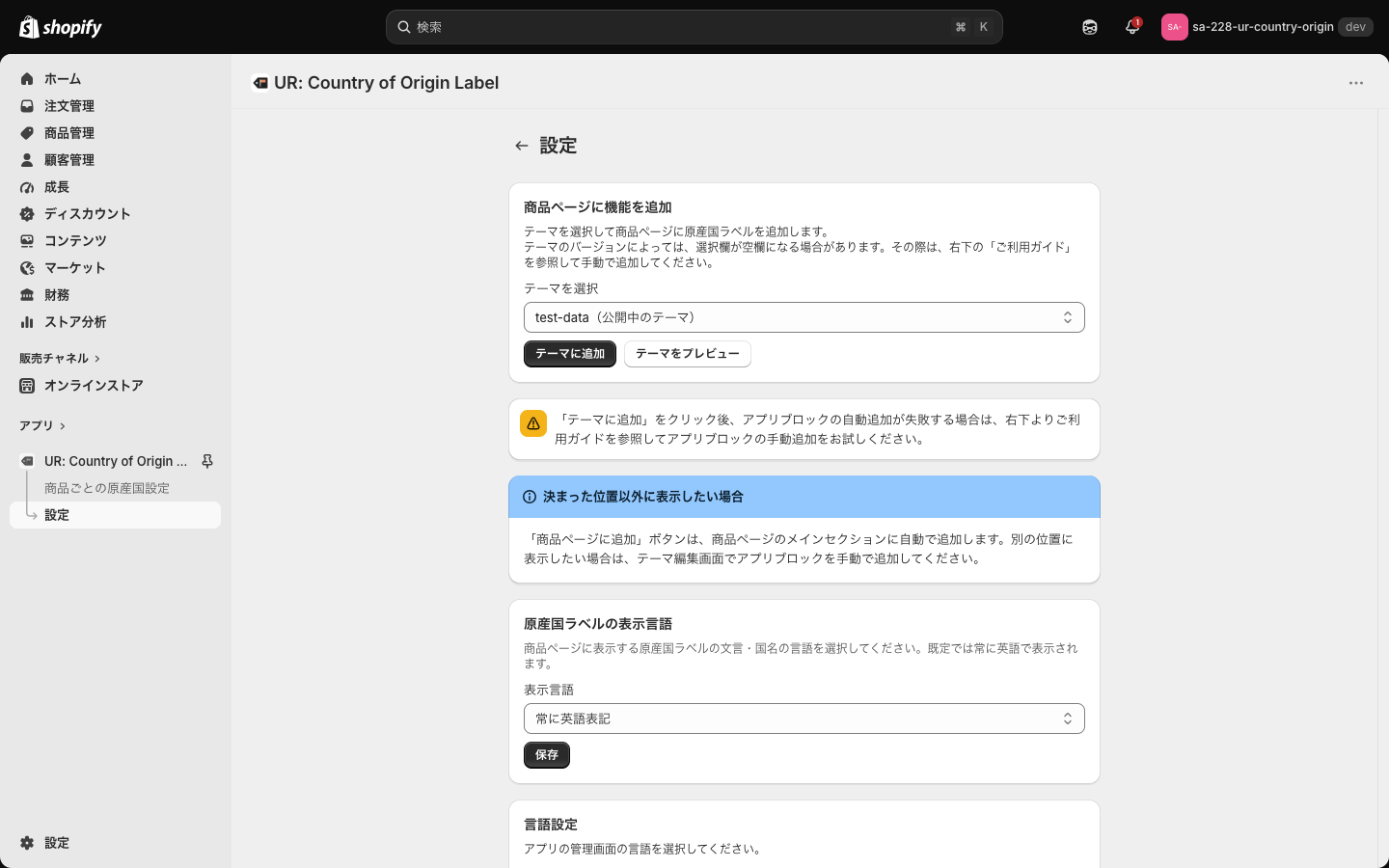Open ストア分析 in sidebar
Screen dimensions: 1389x868
[x=115, y=322]
